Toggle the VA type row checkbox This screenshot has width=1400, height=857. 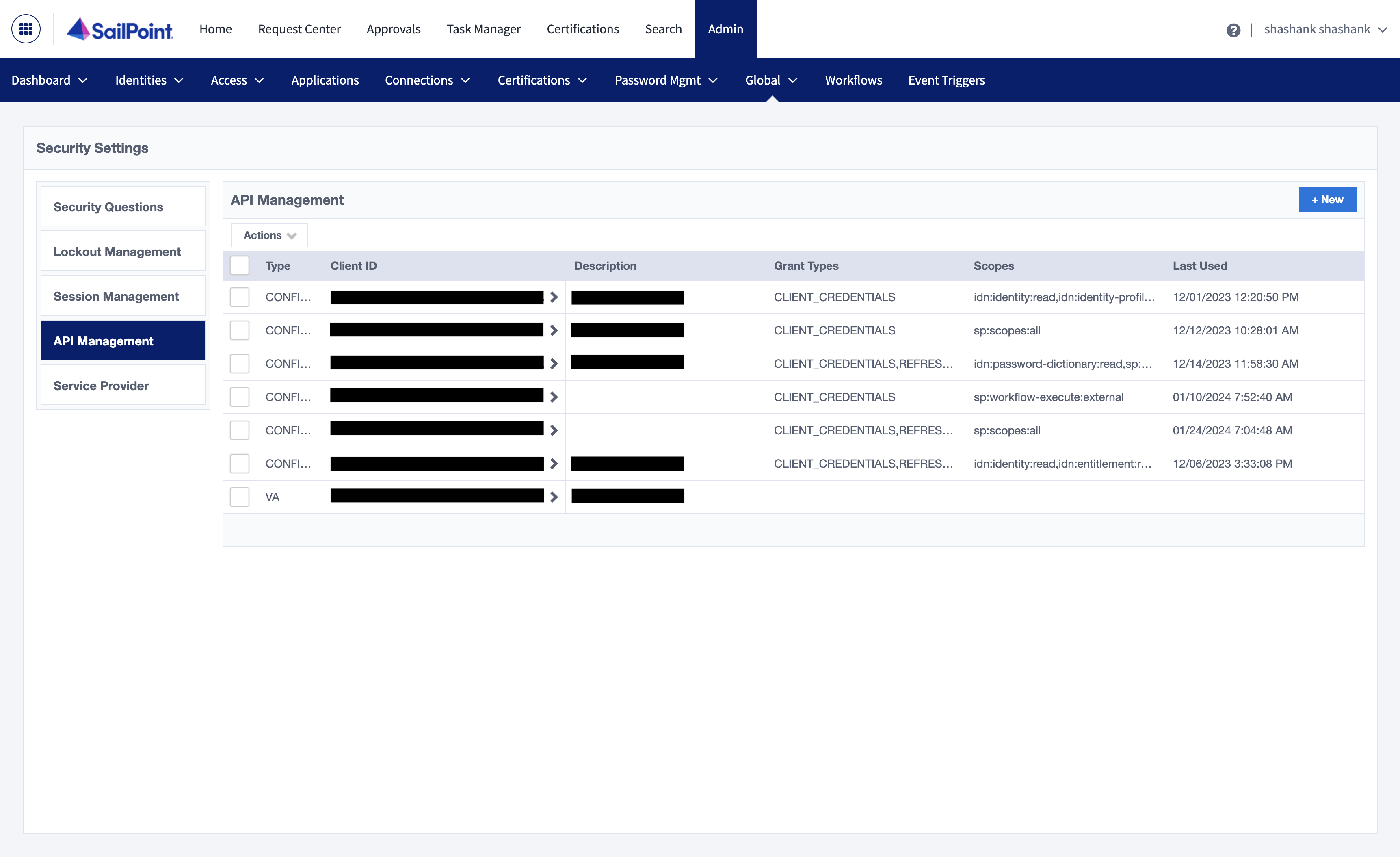click(x=240, y=496)
